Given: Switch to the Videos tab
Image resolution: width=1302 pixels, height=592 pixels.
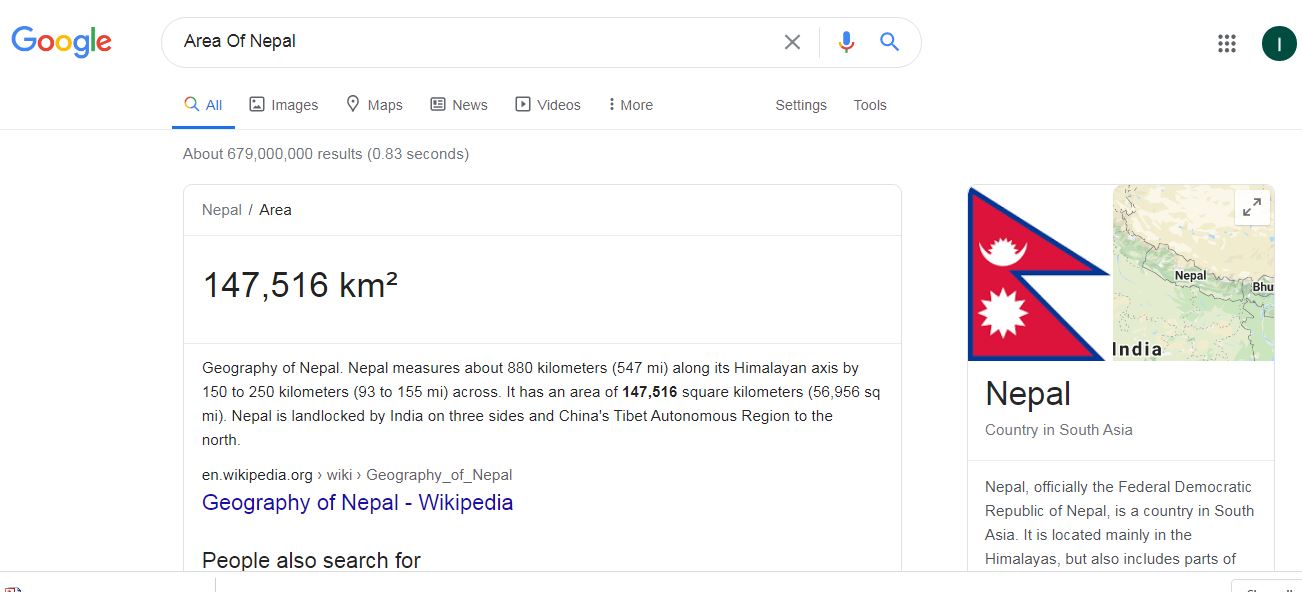Looking at the screenshot, I should 548,105.
